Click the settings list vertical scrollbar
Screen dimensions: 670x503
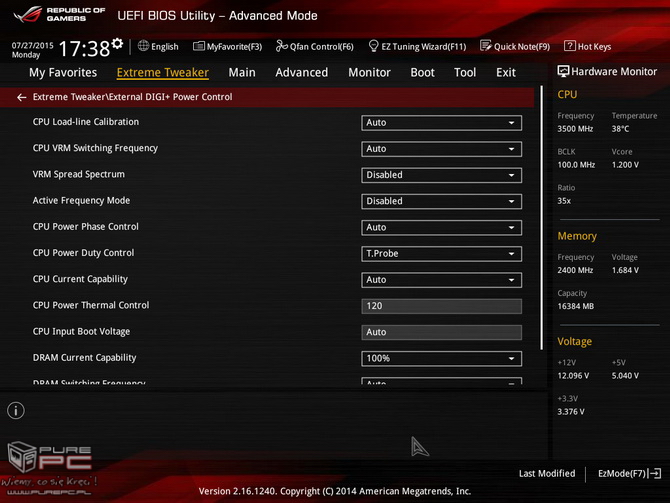coord(541,218)
